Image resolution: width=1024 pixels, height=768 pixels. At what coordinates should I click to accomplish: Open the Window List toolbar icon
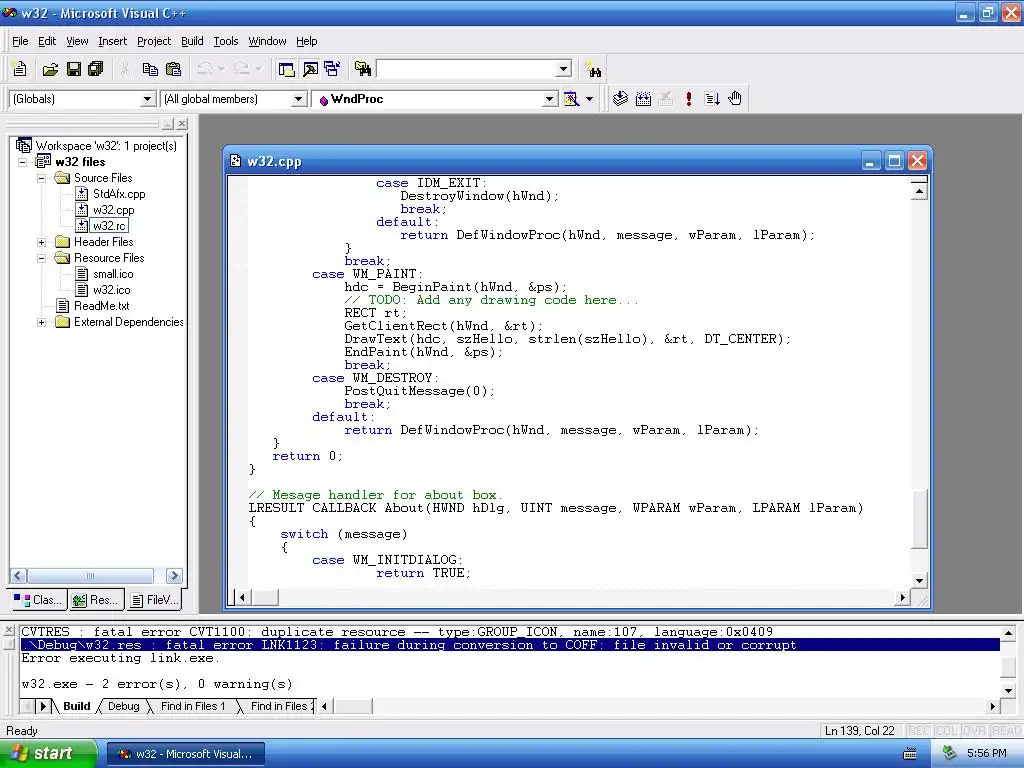(332, 69)
